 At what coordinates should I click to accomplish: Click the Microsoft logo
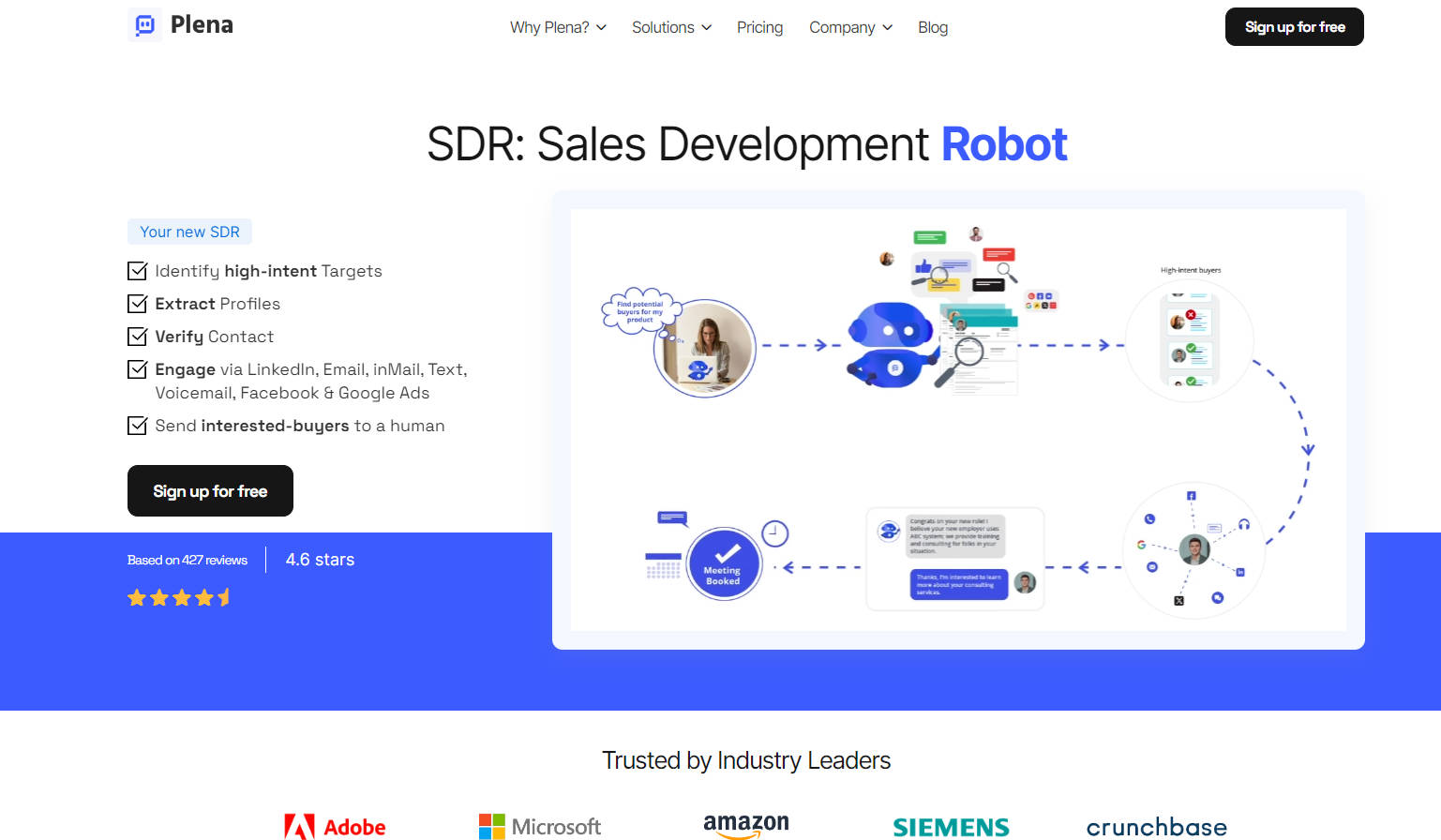pos(540,827)
